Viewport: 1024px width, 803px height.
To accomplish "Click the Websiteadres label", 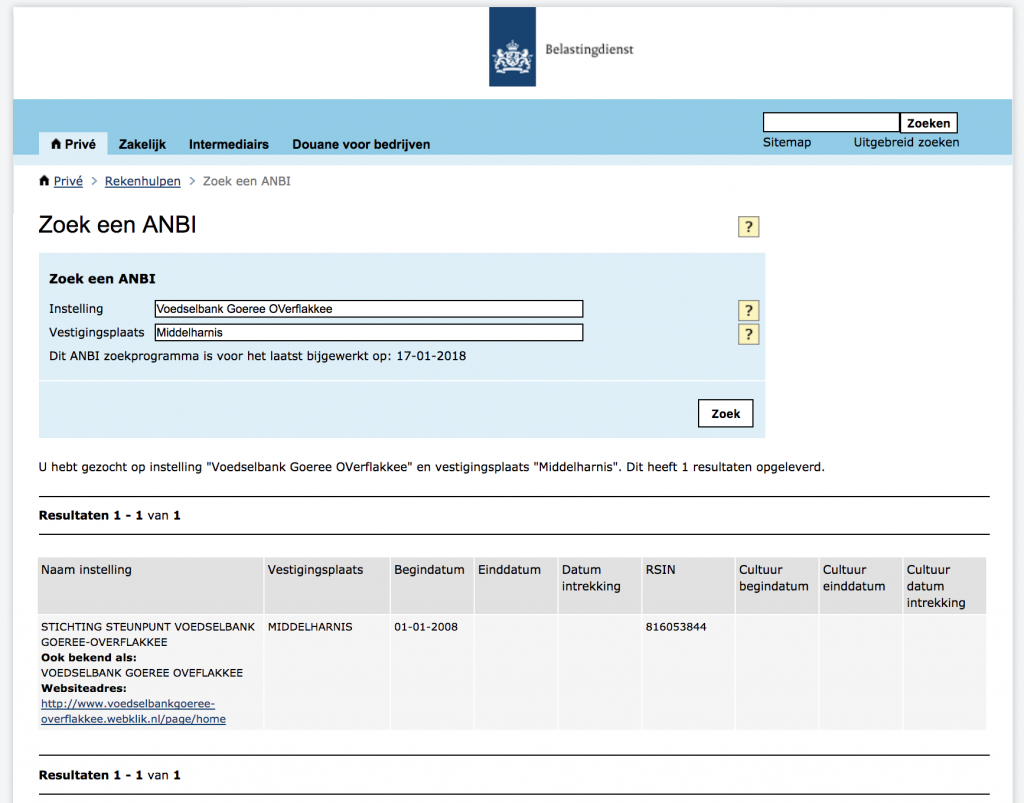I will pyautogui.click(x=84, y=688).
